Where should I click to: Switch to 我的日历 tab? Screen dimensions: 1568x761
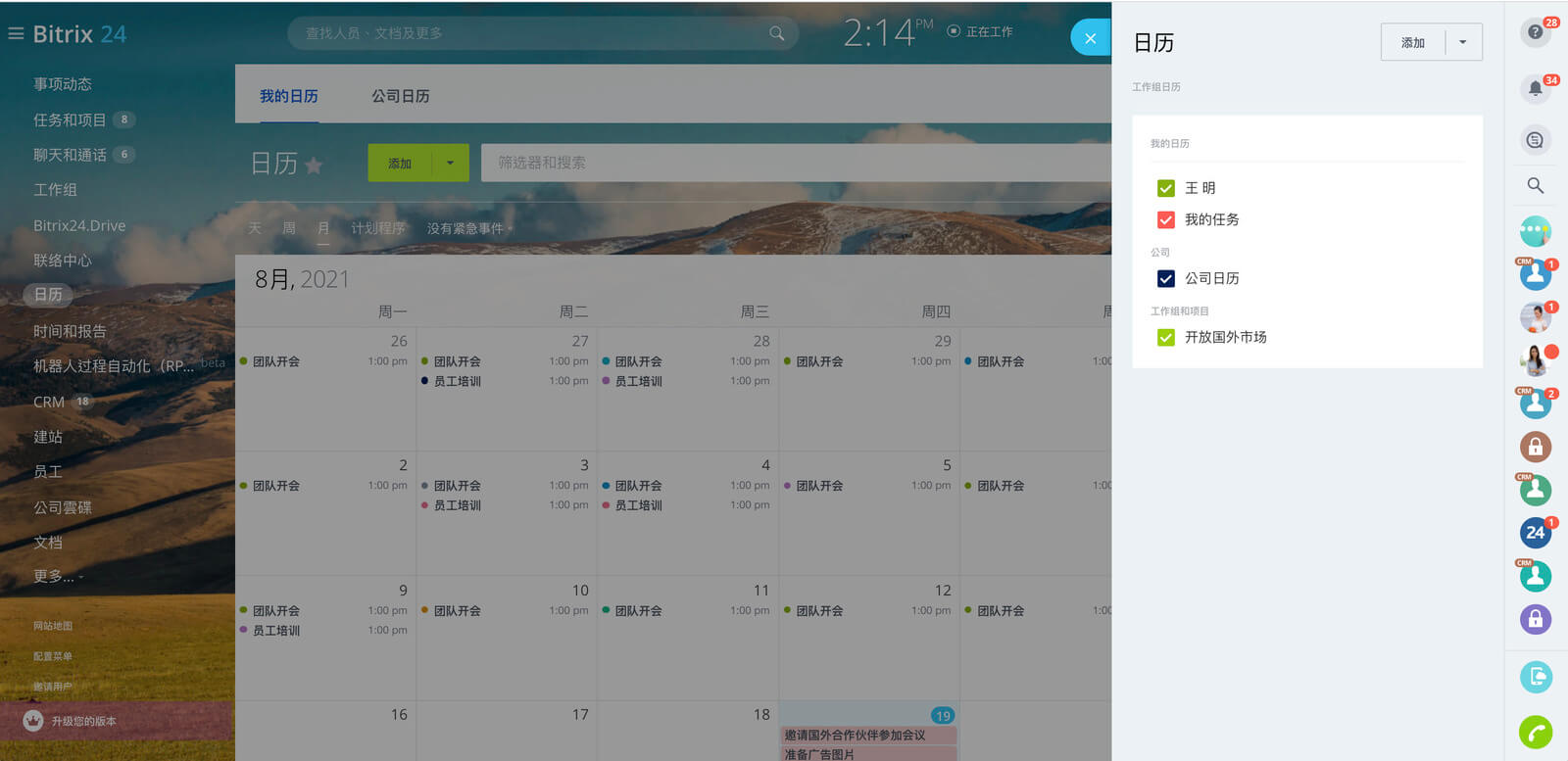tap(289, 96)
